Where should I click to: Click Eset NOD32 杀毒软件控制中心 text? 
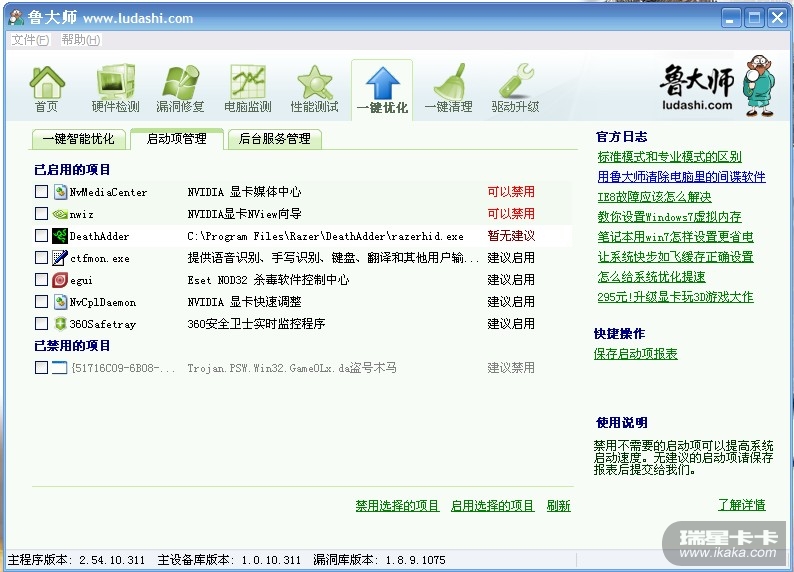(x=268, y=280)
